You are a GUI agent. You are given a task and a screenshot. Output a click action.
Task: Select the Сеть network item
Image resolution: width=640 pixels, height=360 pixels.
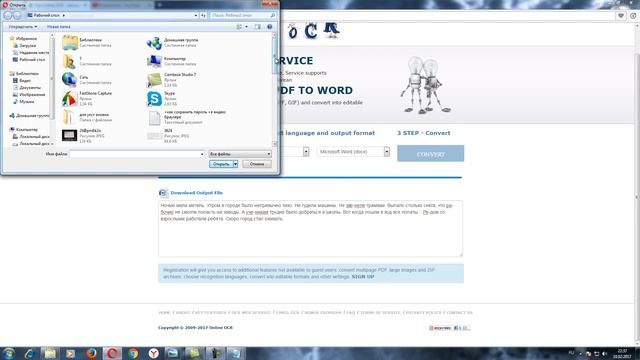click(87, 80)
